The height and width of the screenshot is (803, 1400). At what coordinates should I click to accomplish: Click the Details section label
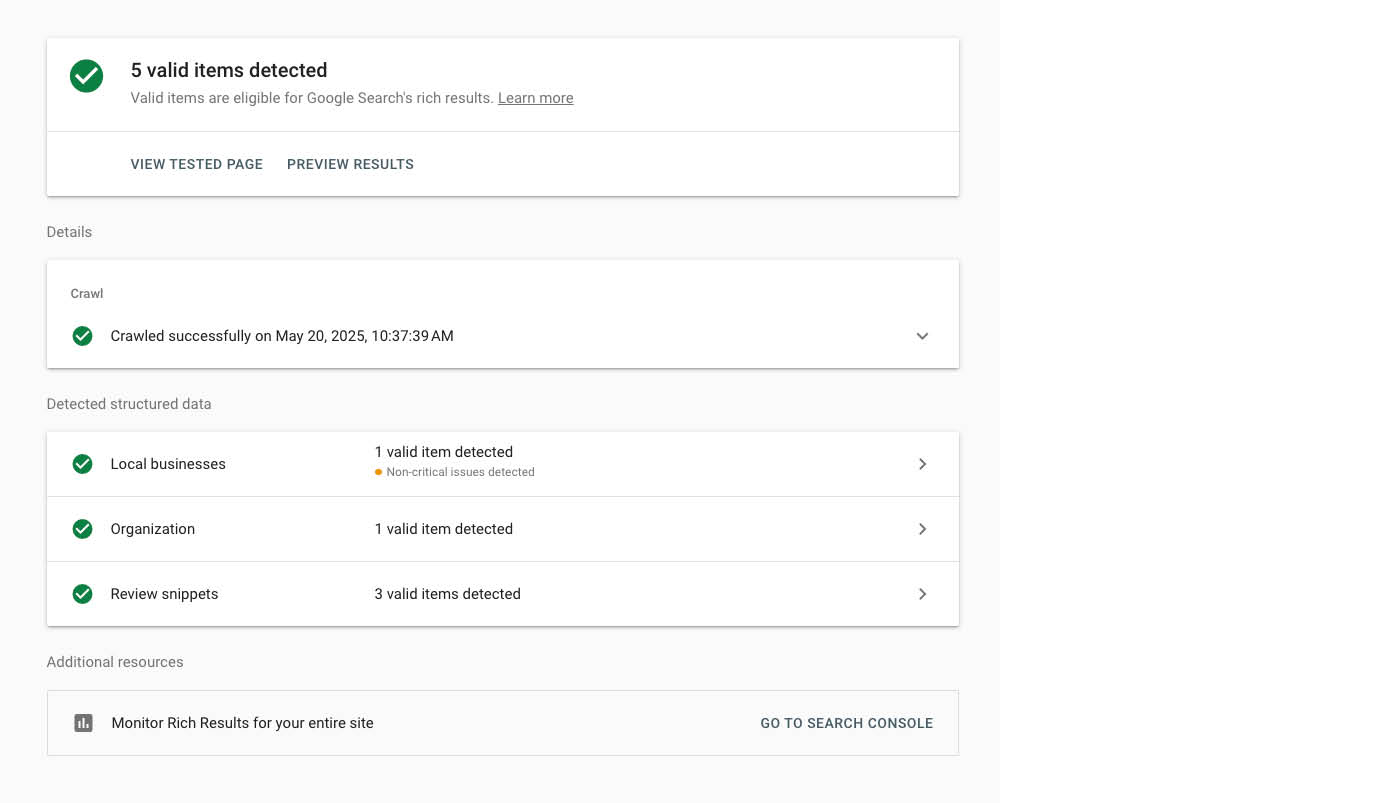(x=69, y=232)
